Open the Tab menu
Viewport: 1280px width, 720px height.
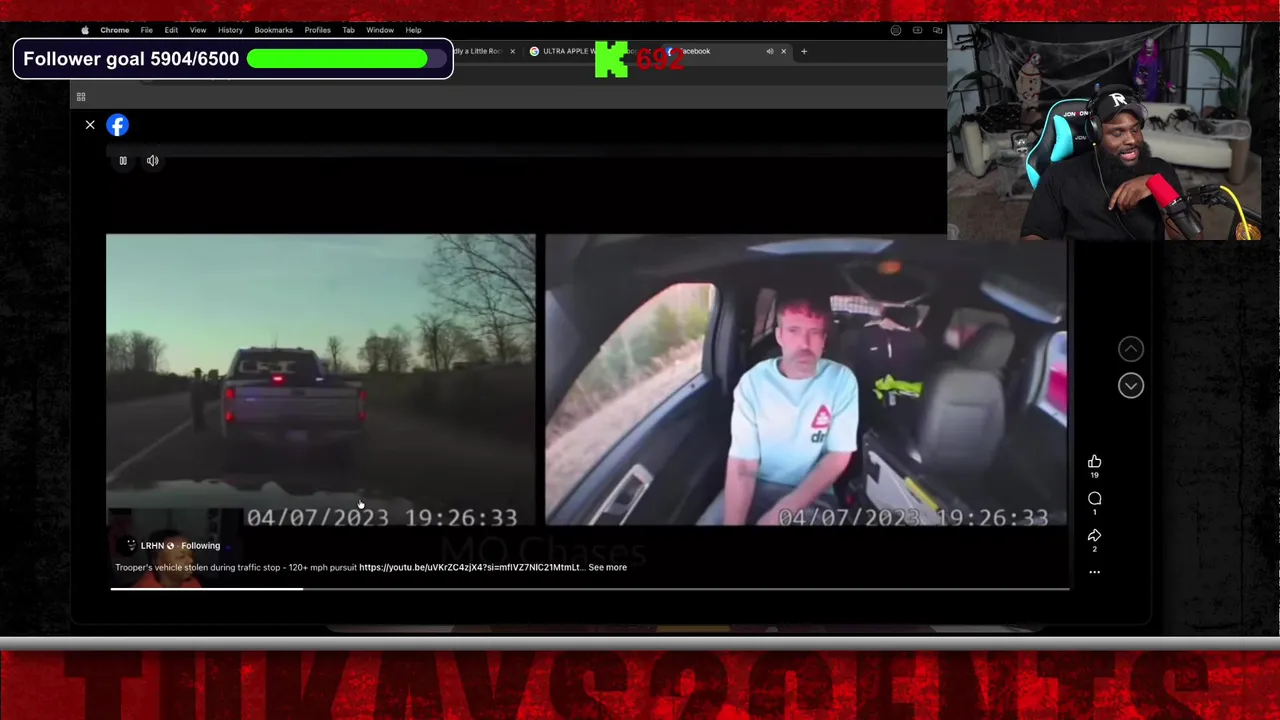[348, 30]
